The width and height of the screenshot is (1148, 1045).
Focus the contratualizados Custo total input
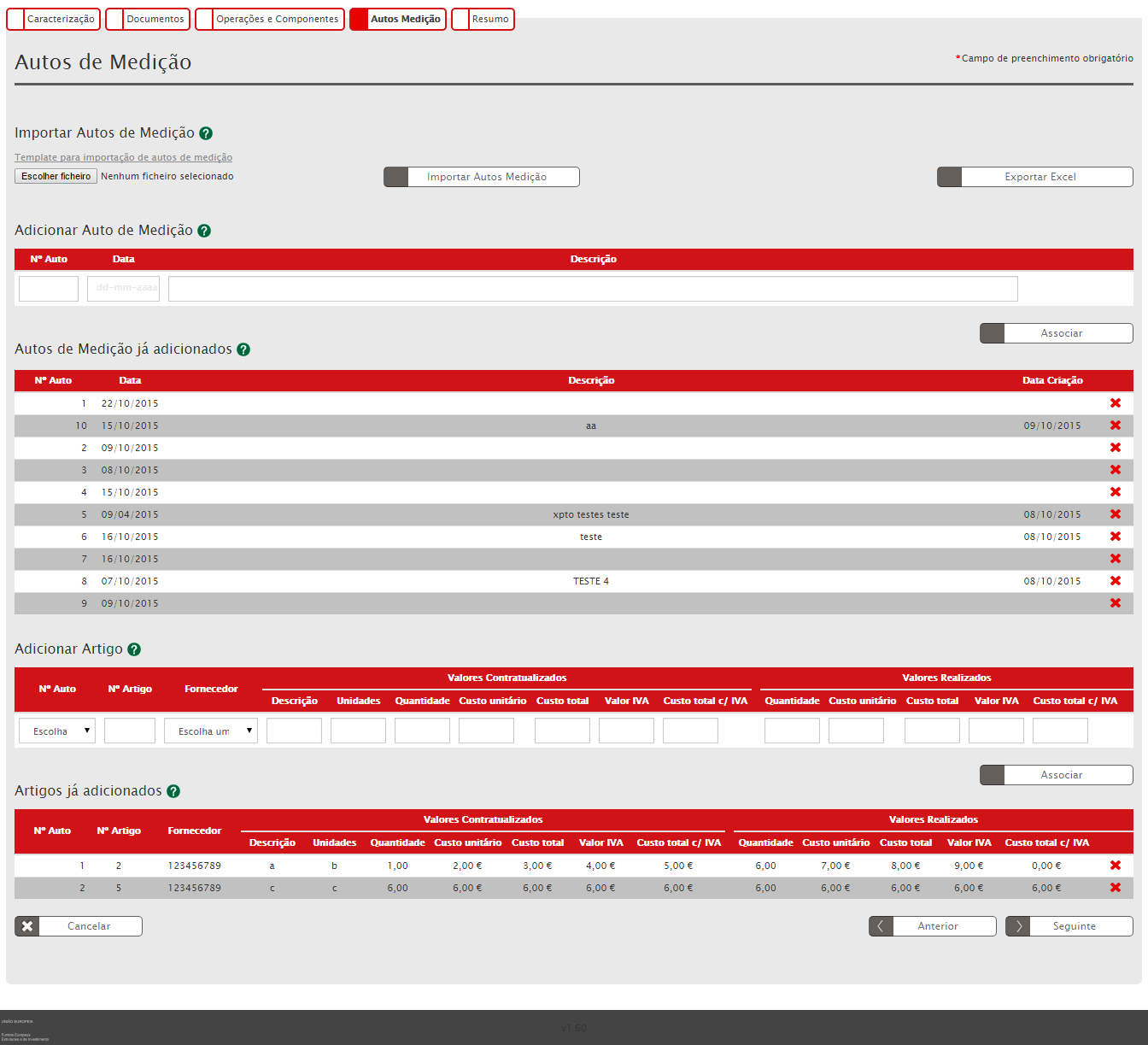562,731
